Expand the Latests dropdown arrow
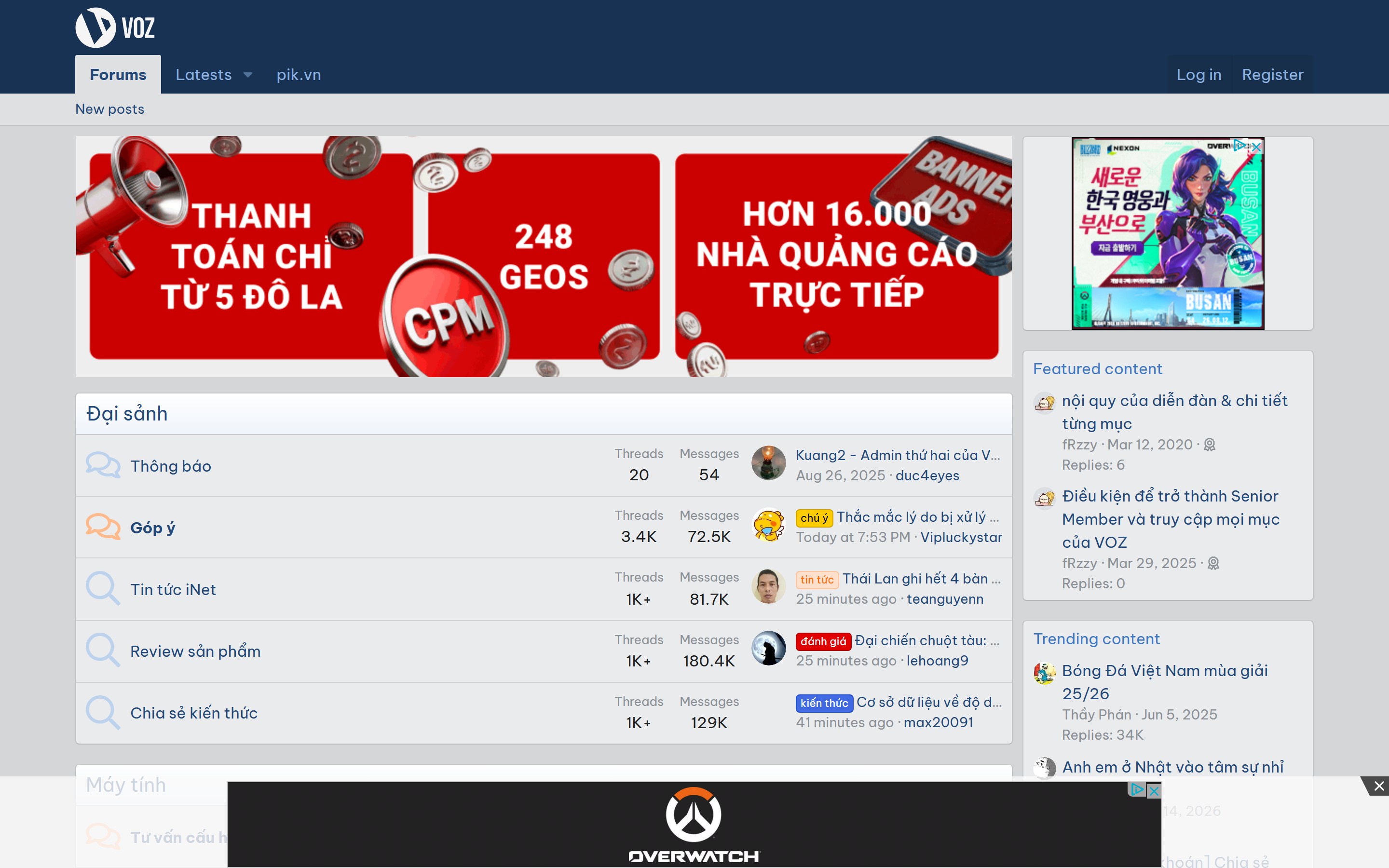This screenshot has width=1389, height=868. click(248, 75)
